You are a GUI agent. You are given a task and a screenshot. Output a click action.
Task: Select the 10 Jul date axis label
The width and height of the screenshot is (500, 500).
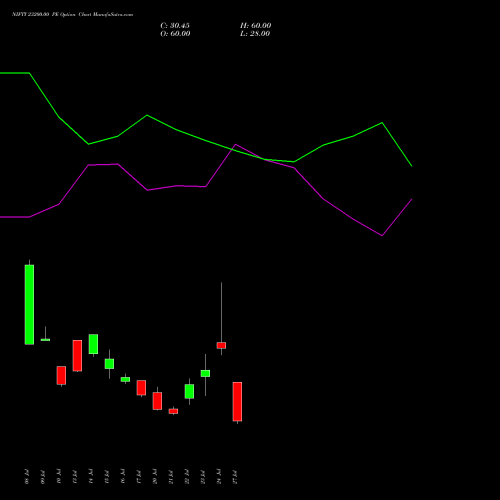(59, 477)
